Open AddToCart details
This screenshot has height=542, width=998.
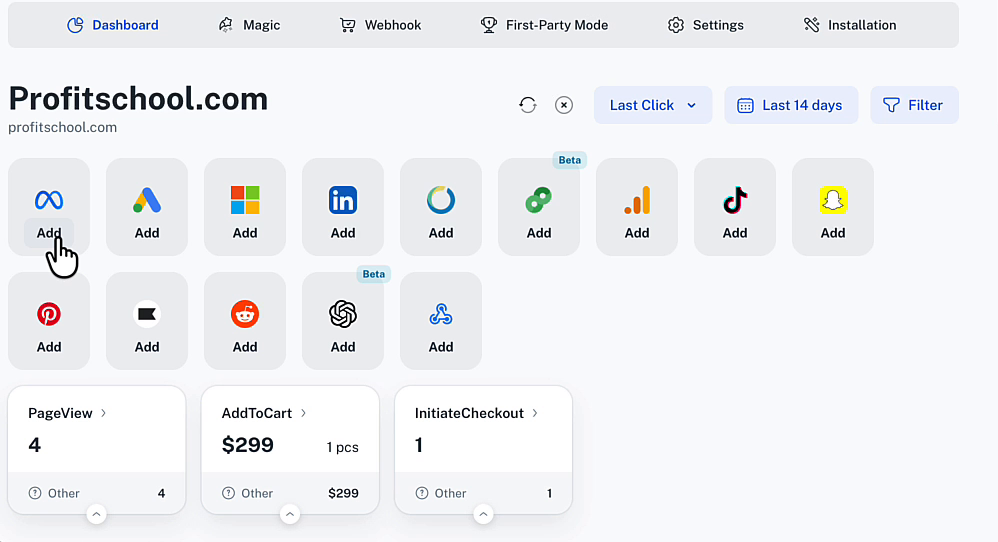(x=264, y=413)
